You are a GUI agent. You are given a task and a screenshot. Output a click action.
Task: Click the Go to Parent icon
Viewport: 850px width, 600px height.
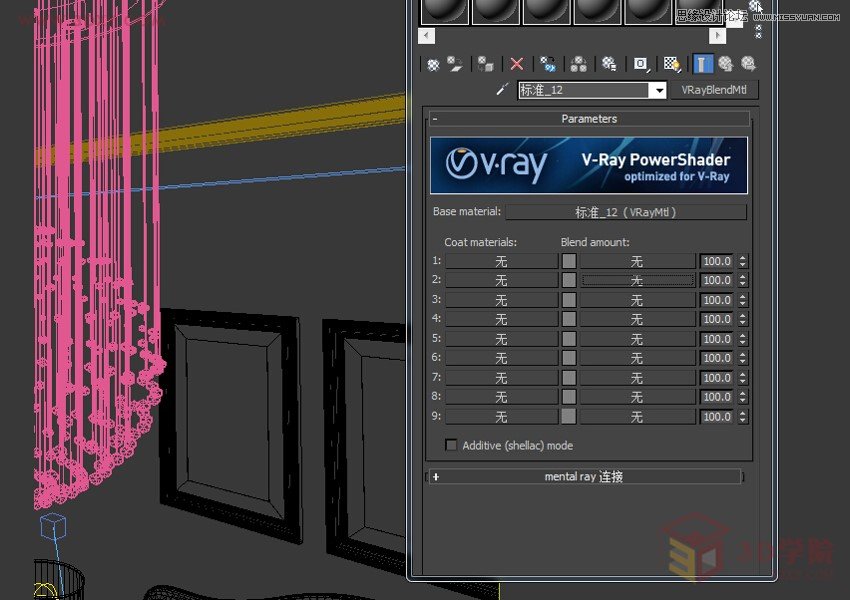pyautogui.click(x=725, y=63)
